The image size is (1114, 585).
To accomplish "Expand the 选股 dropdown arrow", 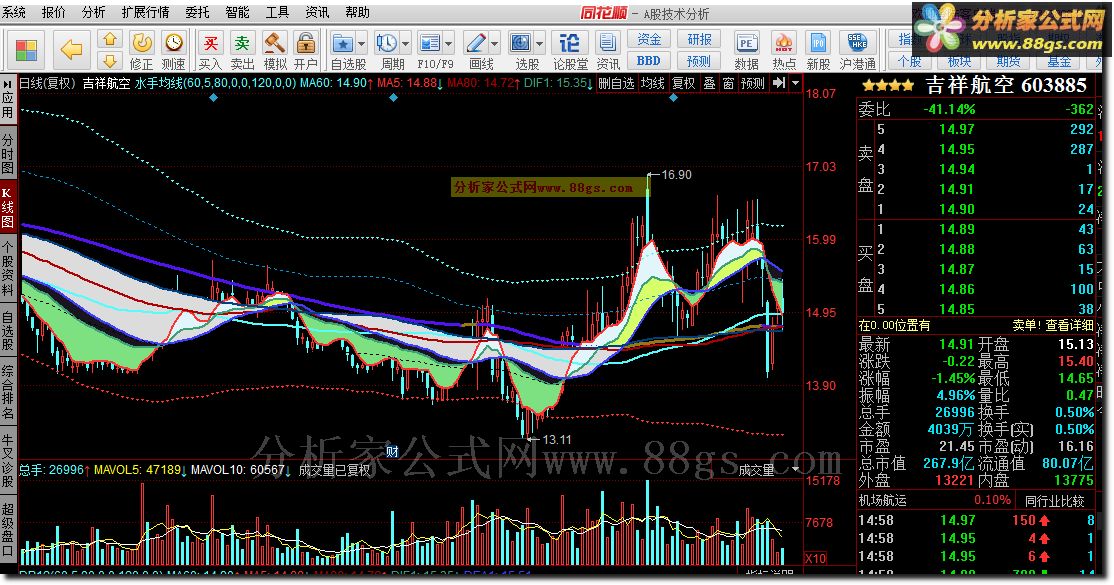I will tap(540, 44).
